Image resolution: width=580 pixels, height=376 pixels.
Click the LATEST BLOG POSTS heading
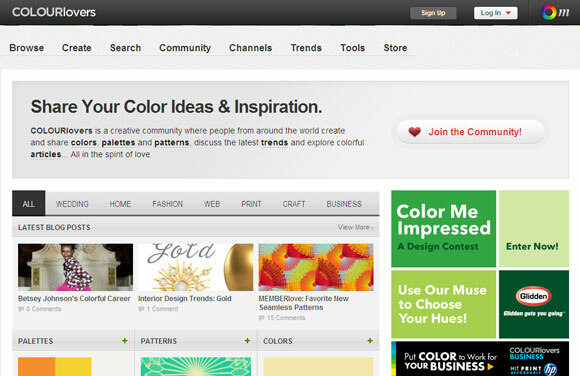click(x=54, y=228)
